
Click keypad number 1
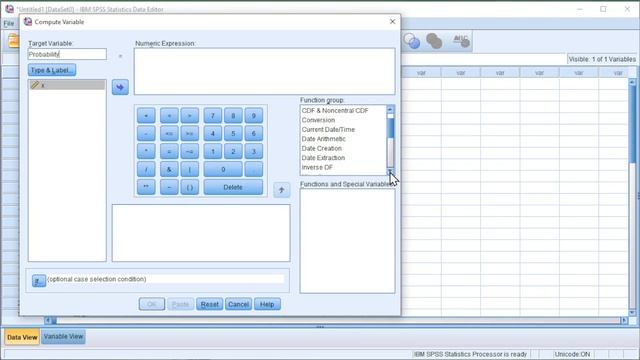213,151
